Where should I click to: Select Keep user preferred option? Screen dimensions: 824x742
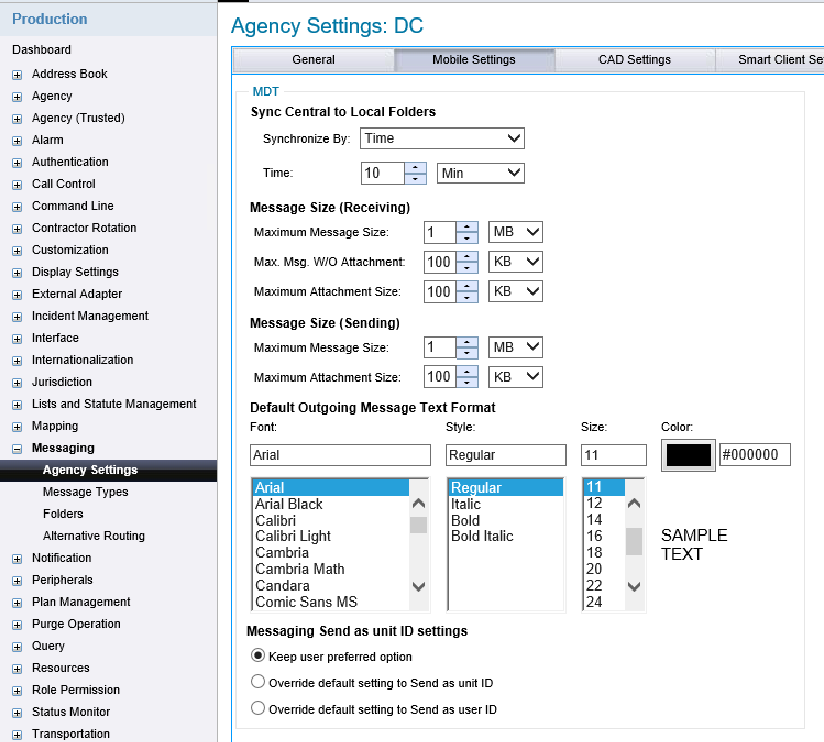point(258,656)
